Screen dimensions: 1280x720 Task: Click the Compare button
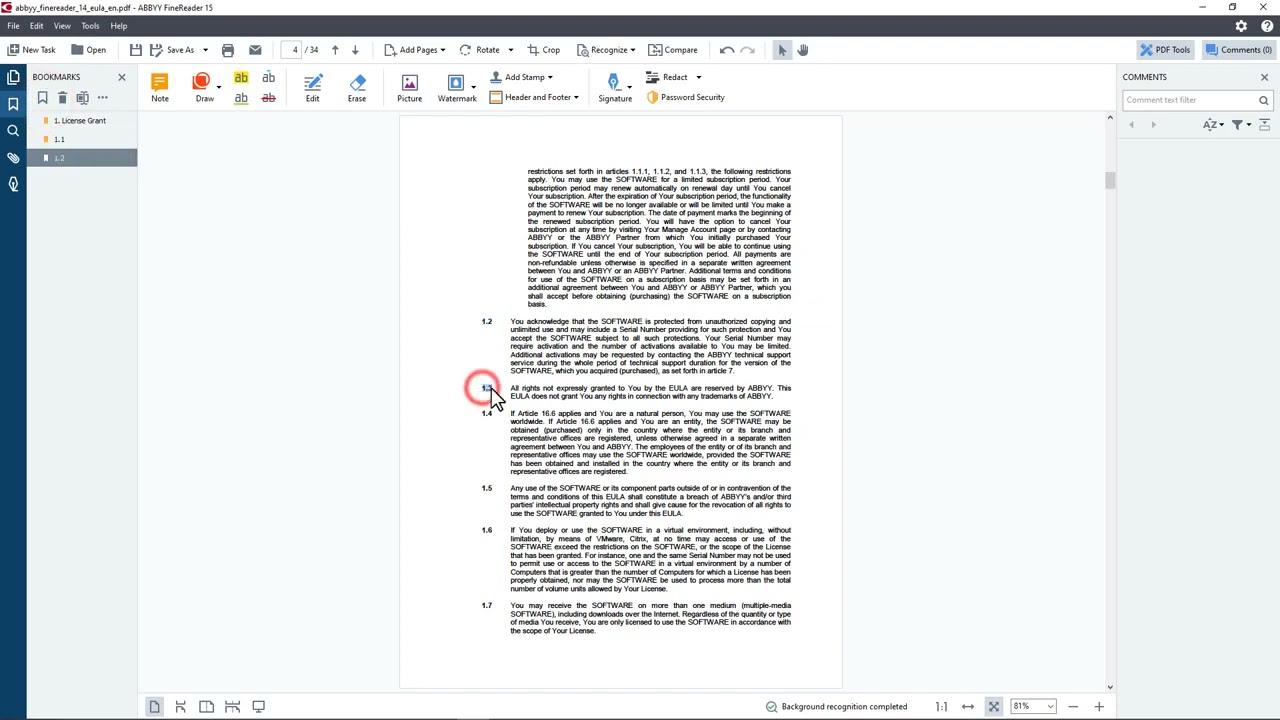(672, 50)
